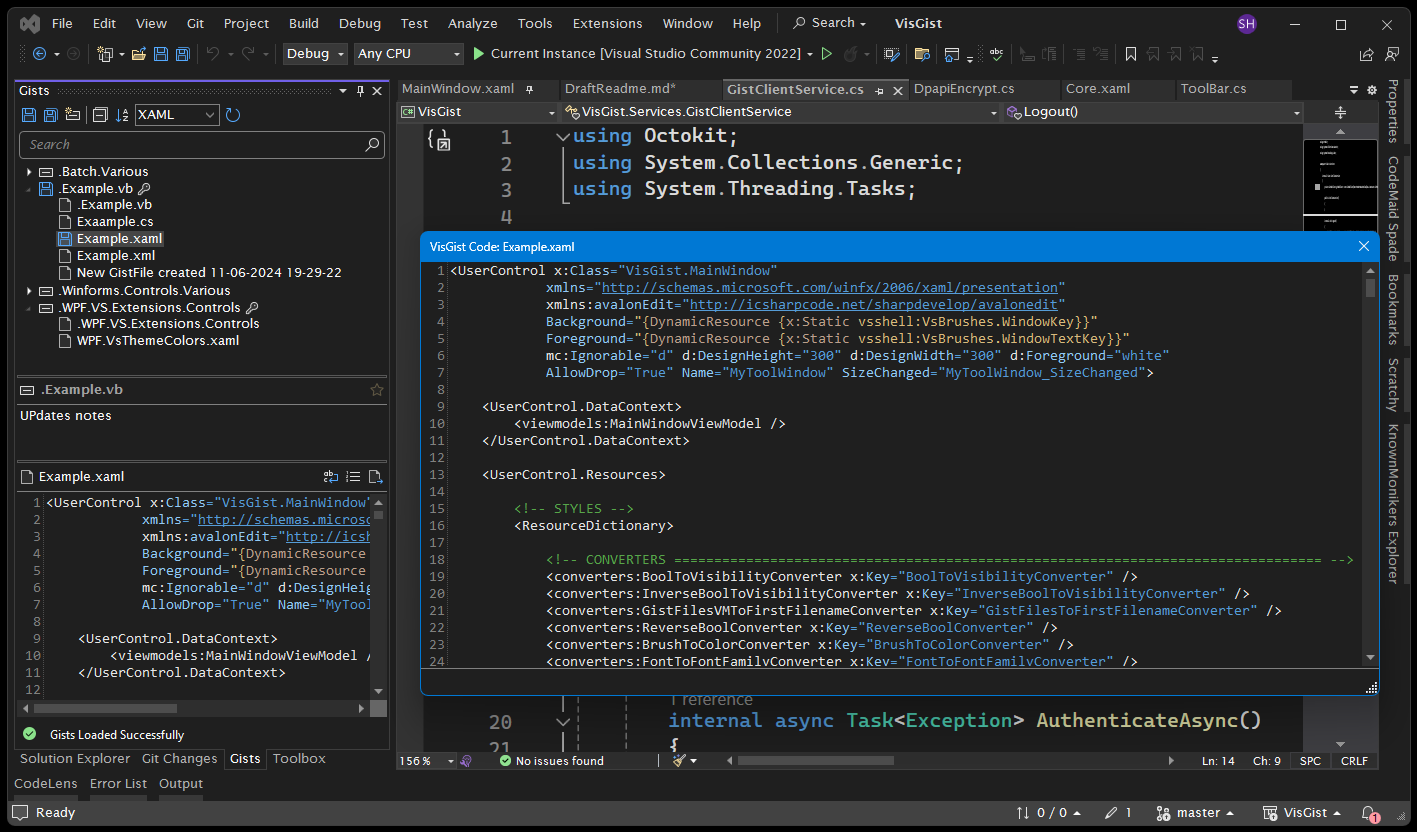The width and height of the screenshot is (1417, 832).
Task: Click the Send Feedback icon at top right
Action: 1394,54
